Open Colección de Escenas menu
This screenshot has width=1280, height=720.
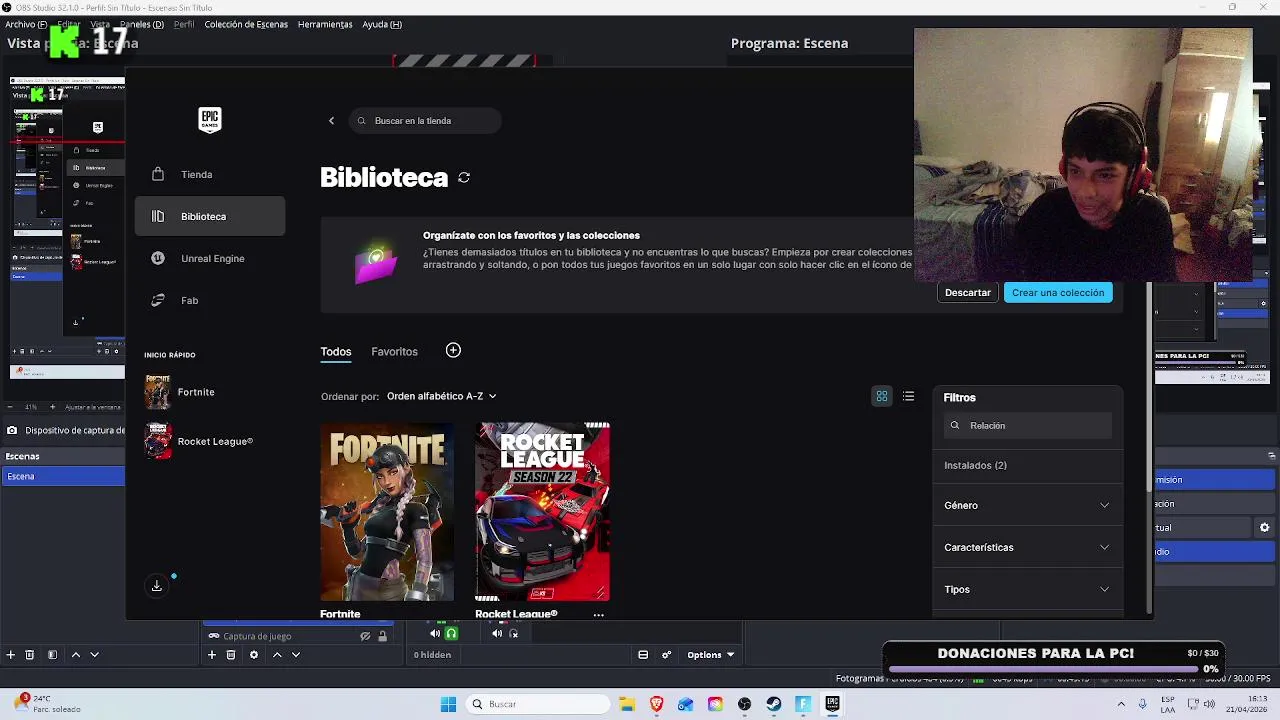coord(246,24)
